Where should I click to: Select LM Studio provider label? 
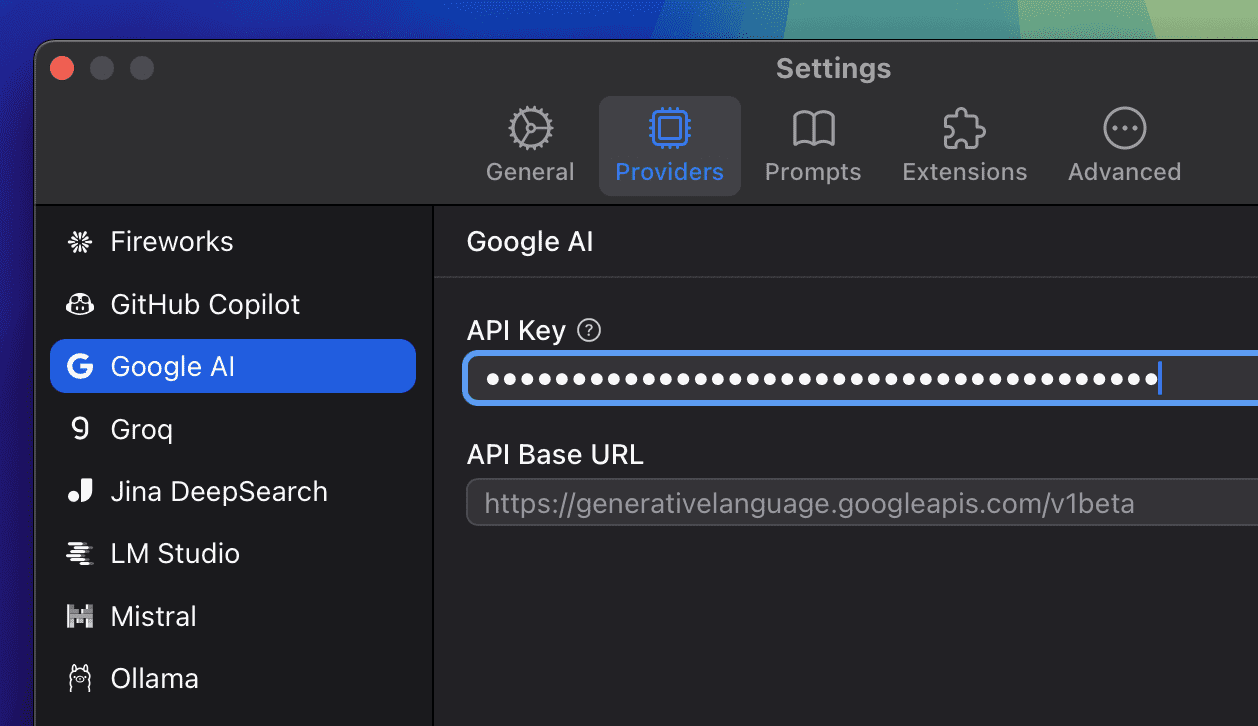(x=175, y=554)
